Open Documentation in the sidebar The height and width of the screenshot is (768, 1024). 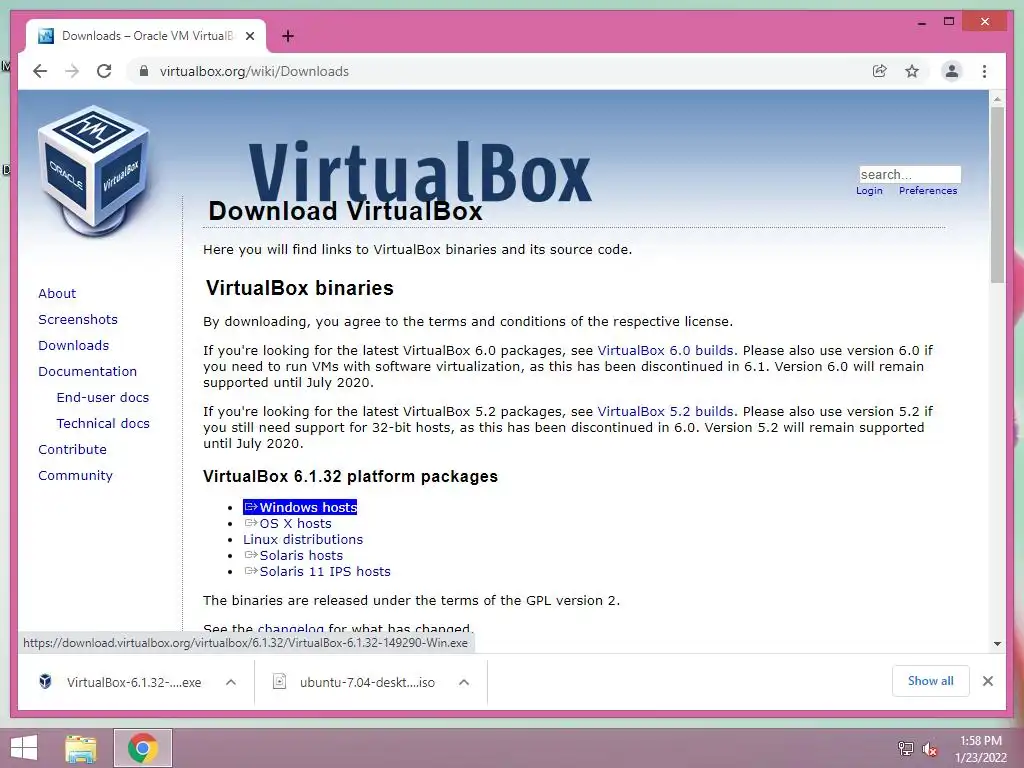click(x=88, y=372)
